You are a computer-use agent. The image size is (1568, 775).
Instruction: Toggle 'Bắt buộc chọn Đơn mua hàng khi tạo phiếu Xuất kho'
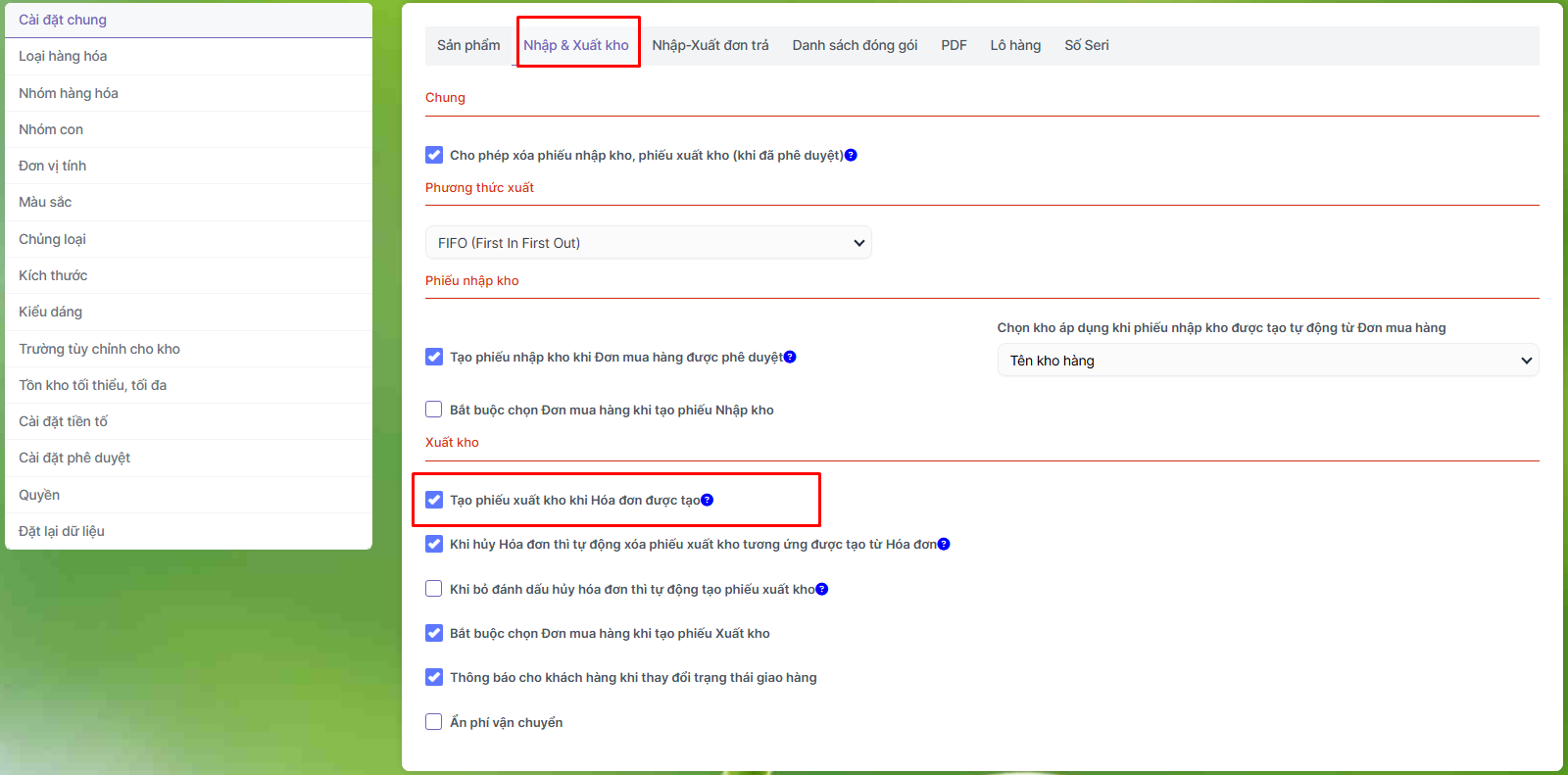(434, 633)
